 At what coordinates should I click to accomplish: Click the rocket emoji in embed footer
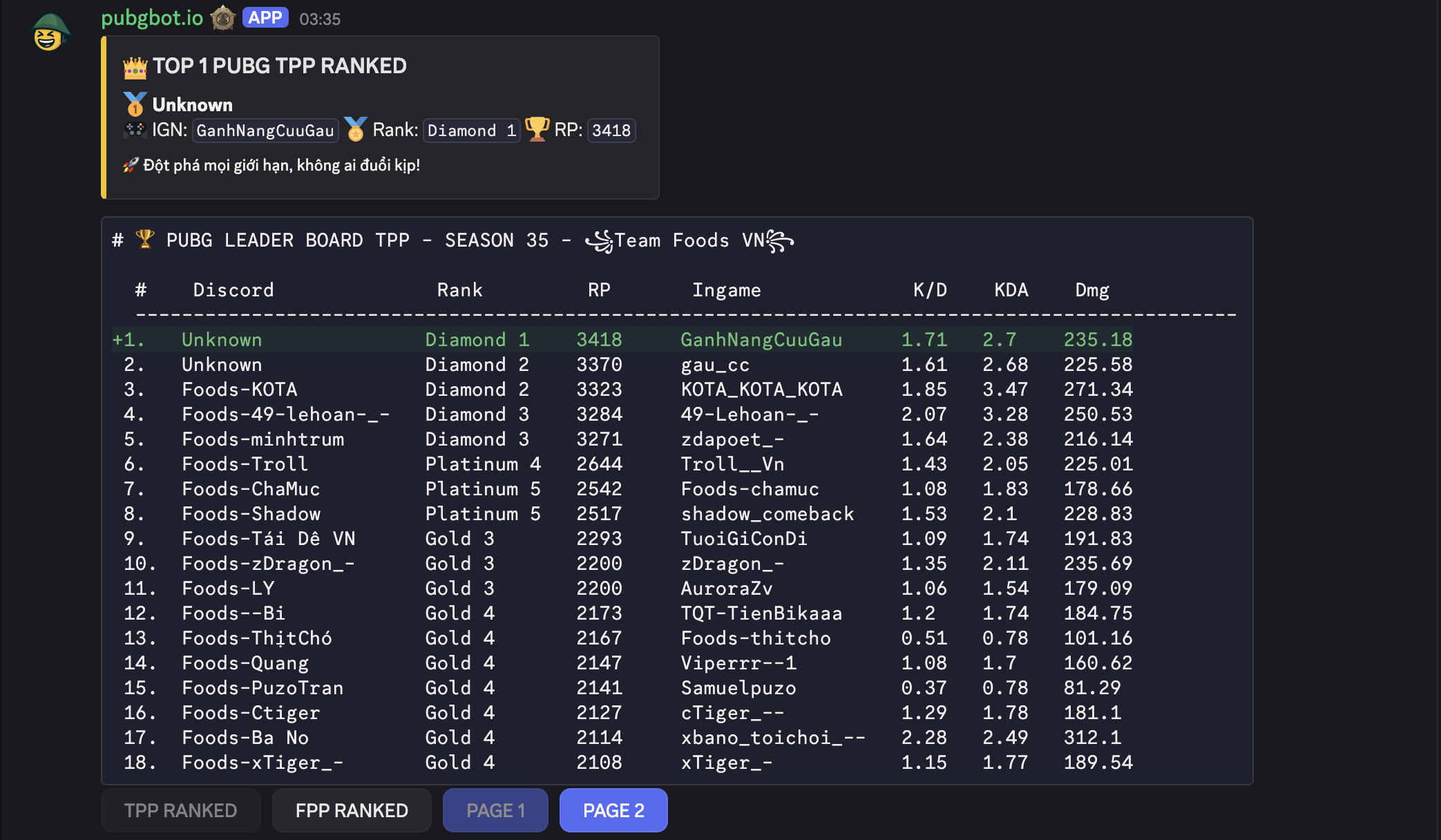tap(131, 165)
